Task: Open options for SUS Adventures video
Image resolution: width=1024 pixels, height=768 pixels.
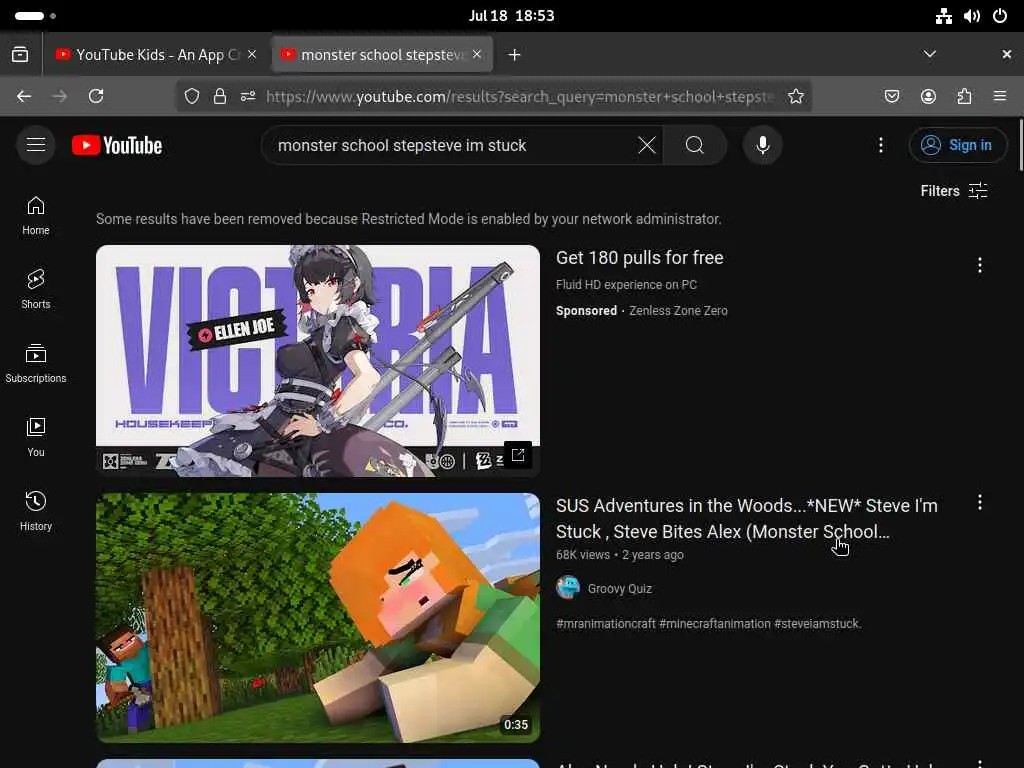Action: point(980,502)
